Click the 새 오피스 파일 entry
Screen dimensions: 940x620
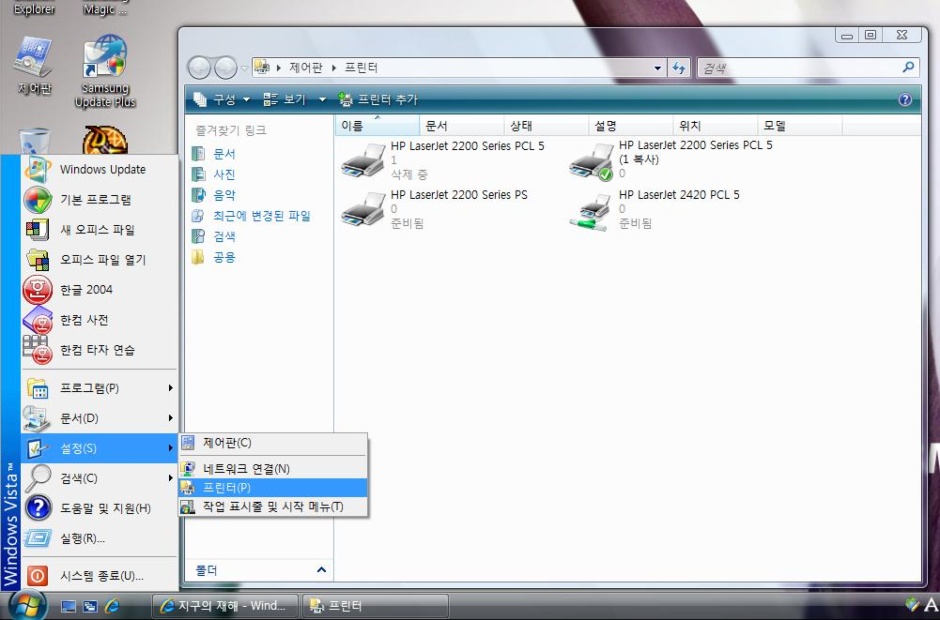tap(100, 230)
